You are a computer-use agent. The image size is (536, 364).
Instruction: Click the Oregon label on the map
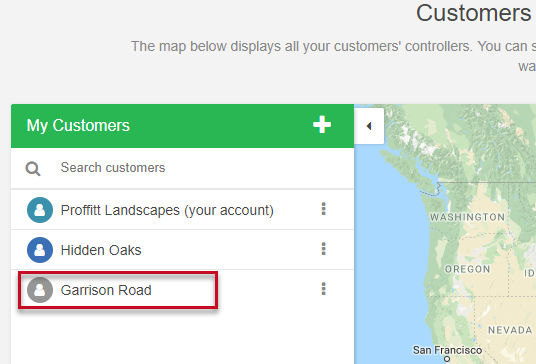point(468,269)
